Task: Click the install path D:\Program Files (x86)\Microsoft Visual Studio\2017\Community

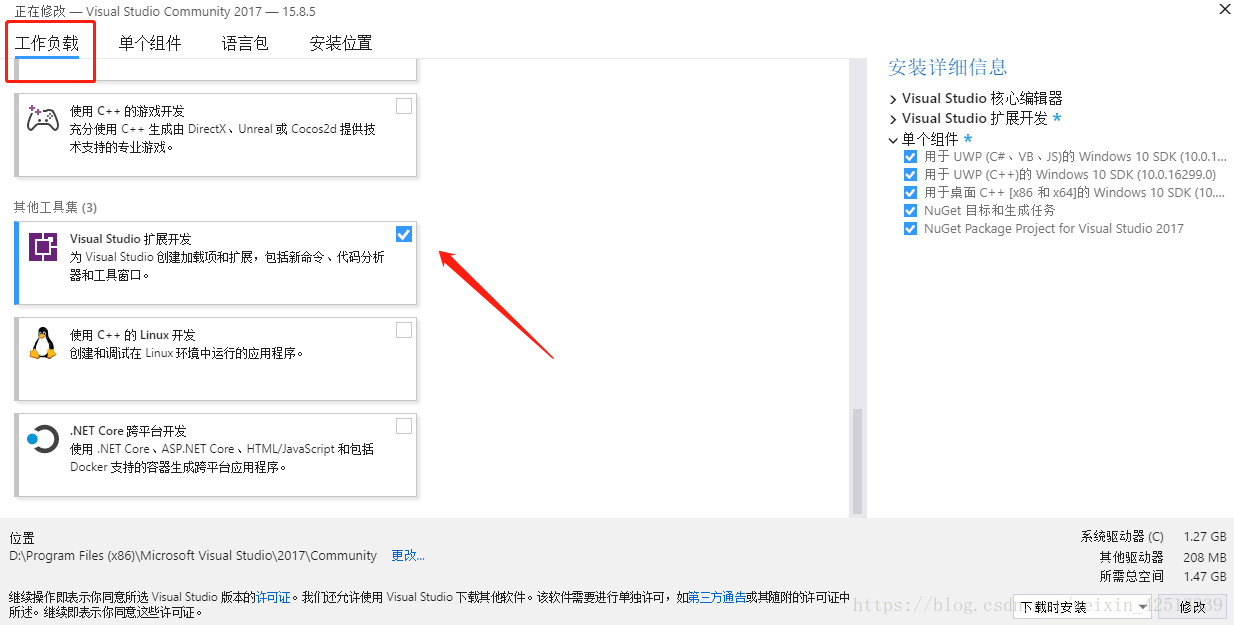Action: tap(193, 555)
